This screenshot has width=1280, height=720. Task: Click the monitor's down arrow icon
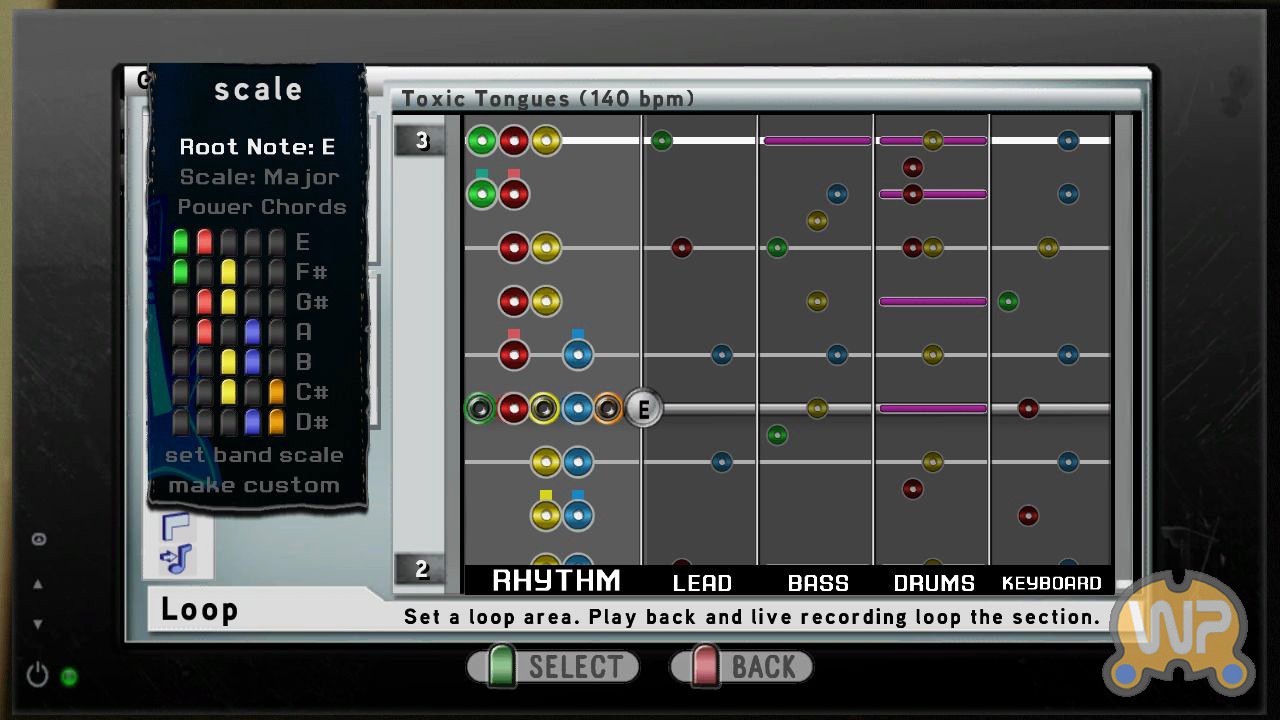[x=38, y=624]
